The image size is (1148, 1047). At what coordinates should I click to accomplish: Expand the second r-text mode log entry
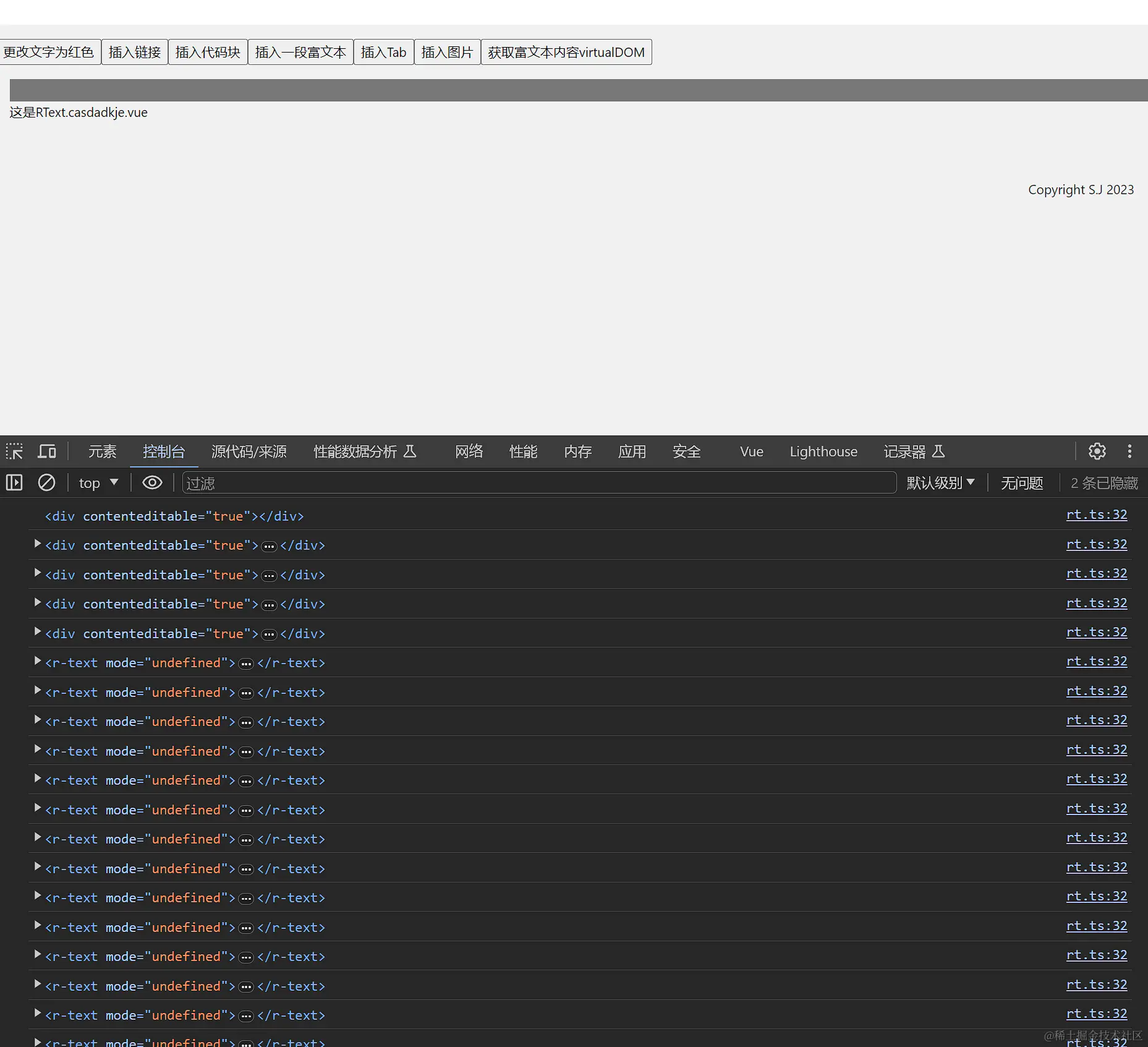coord(38,691)
